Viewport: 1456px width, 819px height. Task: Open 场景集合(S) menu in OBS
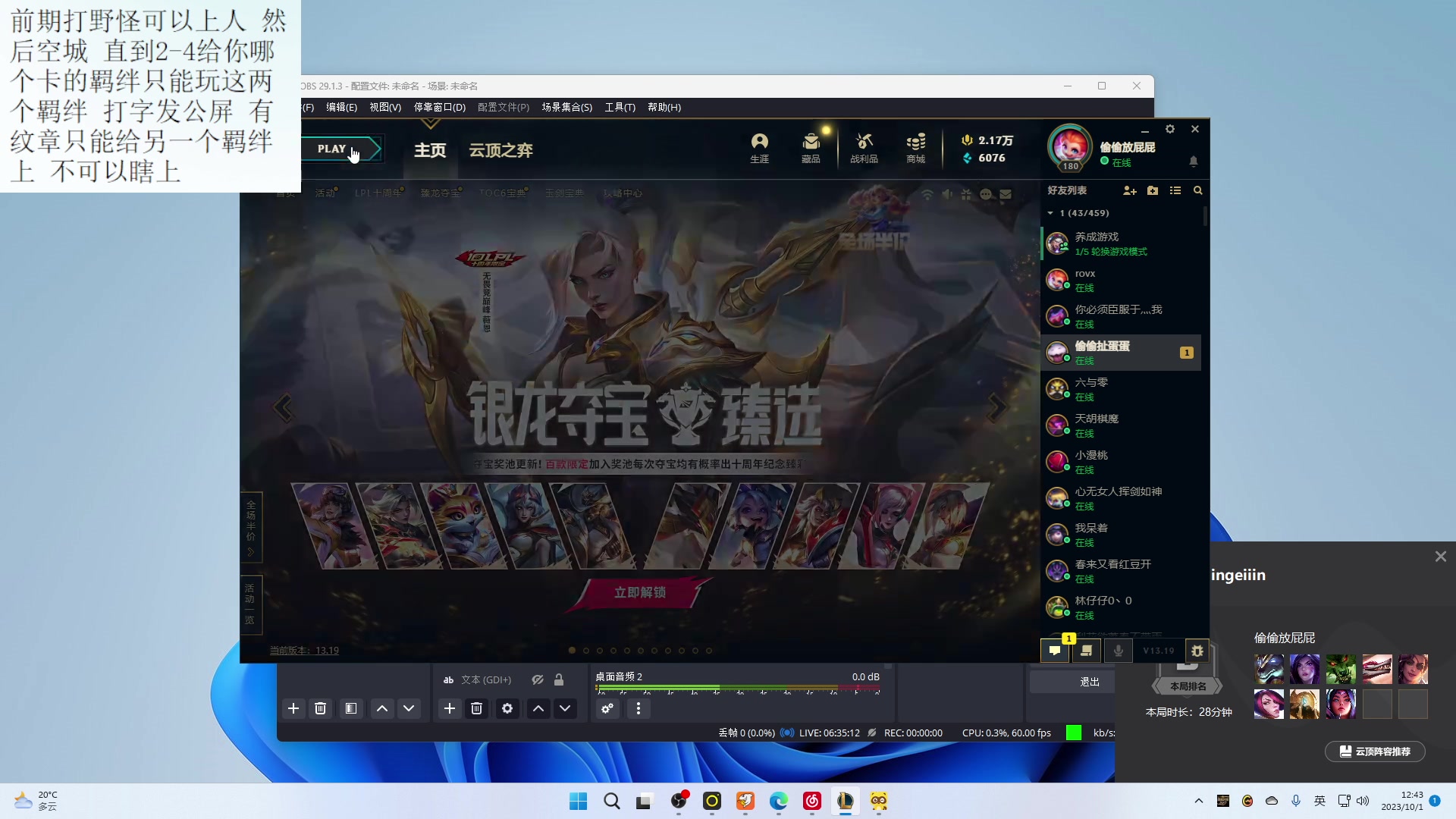[x=567, y=108]
